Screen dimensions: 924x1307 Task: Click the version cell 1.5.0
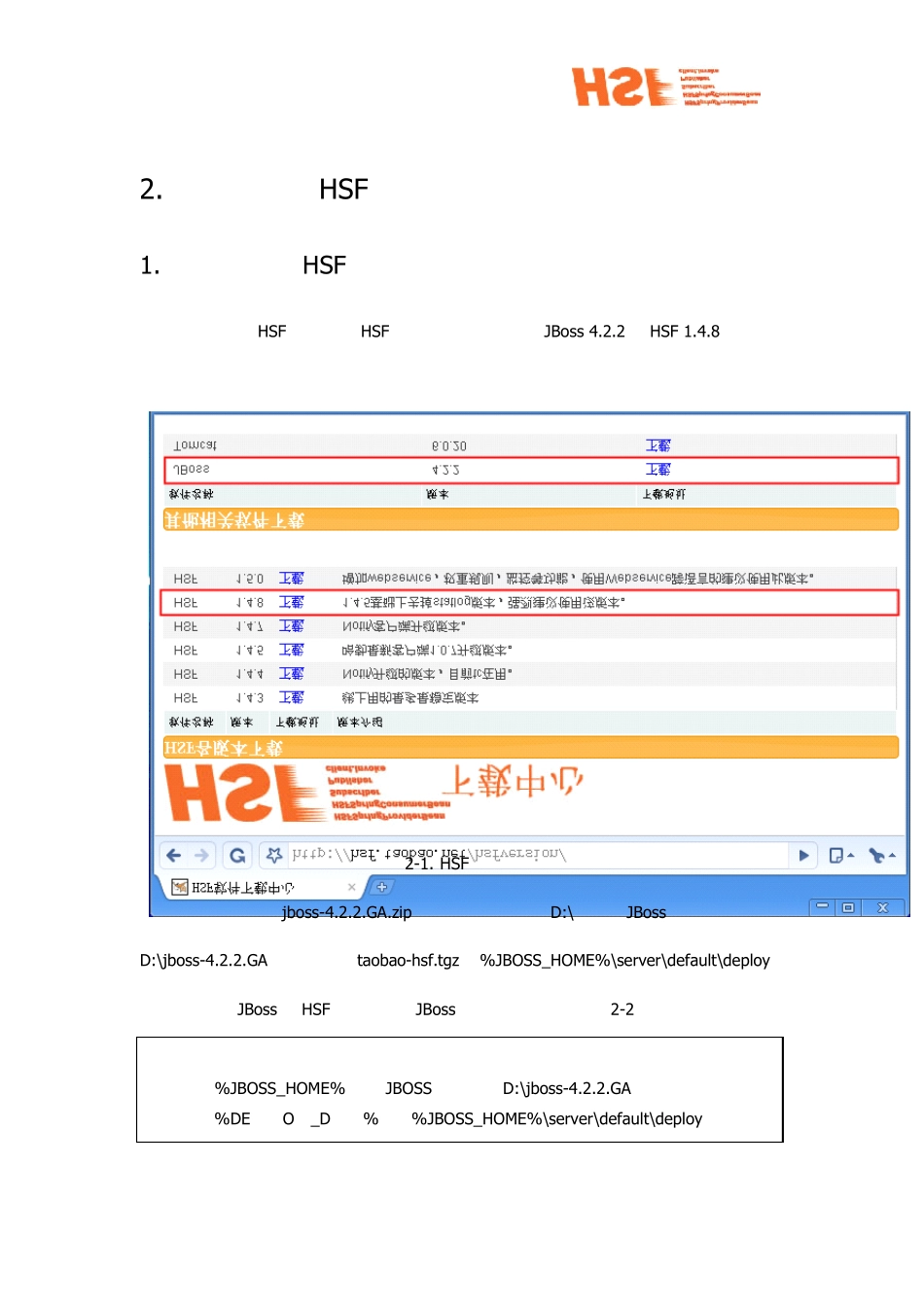click(x=250, y=579)
